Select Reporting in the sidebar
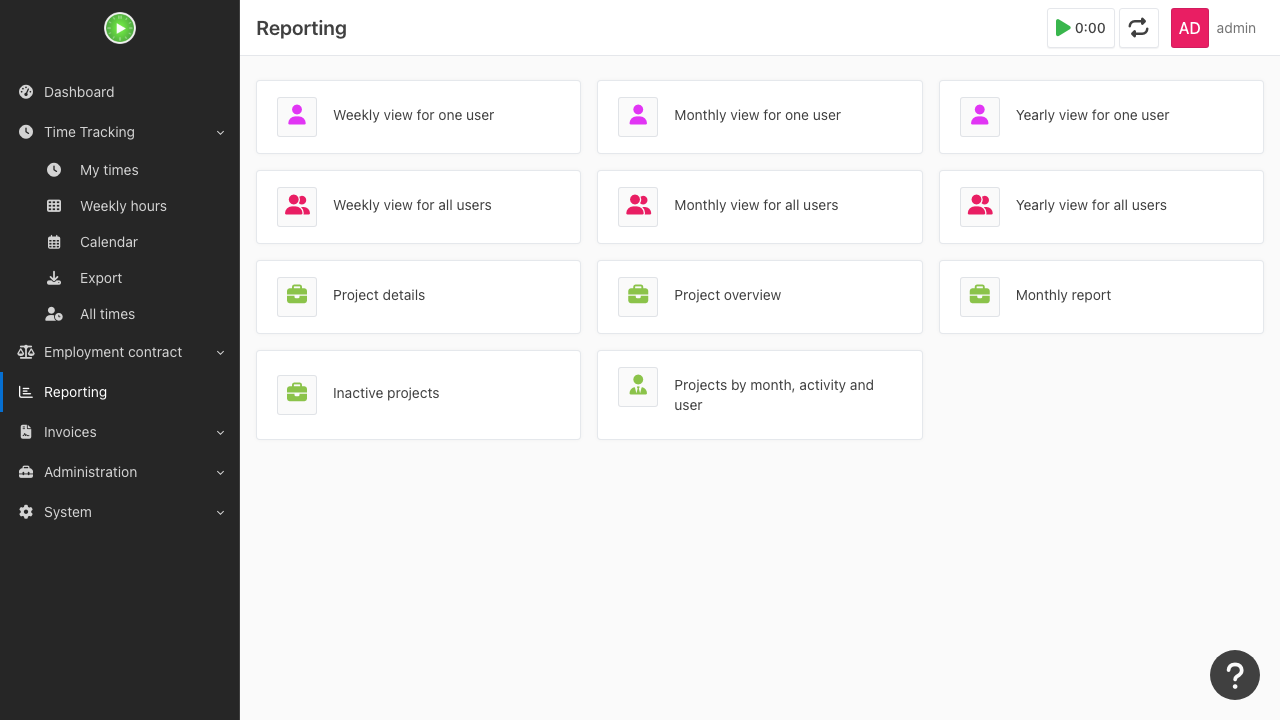The image size is (1280, 720). point(120,392)
